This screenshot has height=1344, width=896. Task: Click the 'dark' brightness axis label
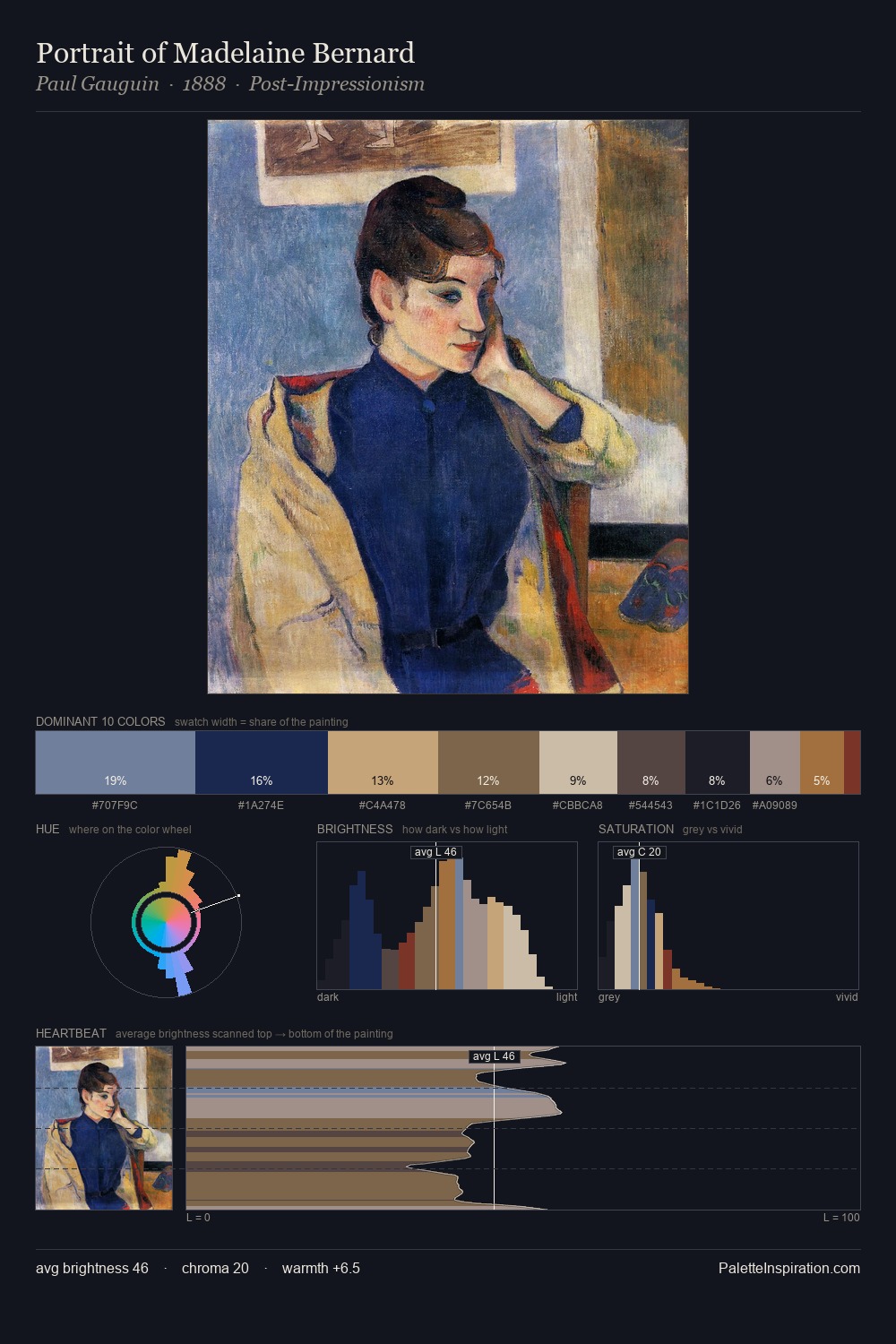click(328, 997)
